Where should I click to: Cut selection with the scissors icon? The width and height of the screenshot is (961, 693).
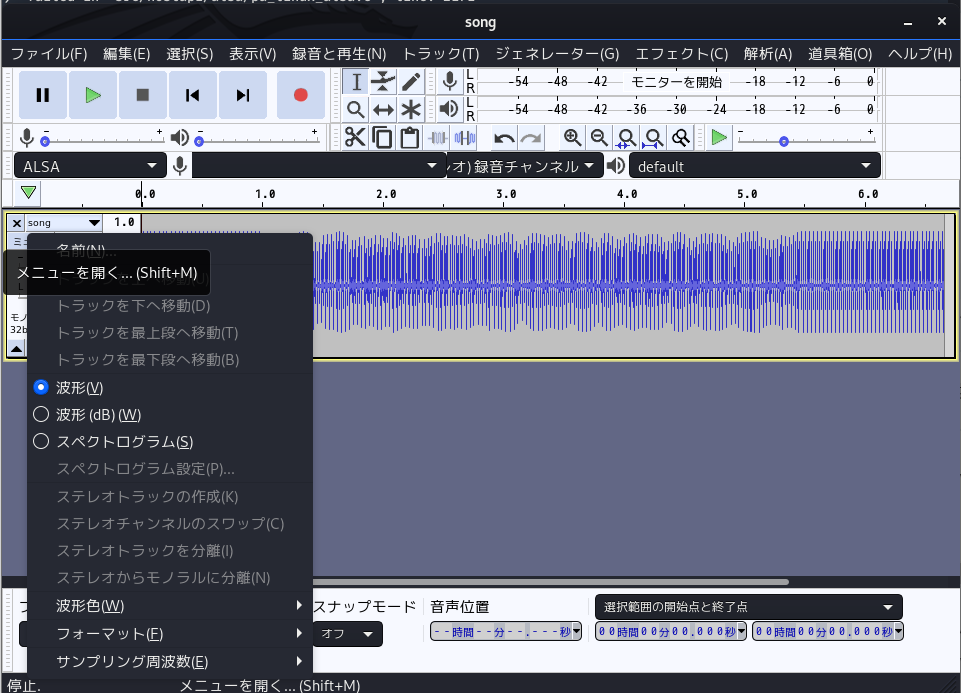(x=355, y=137)
